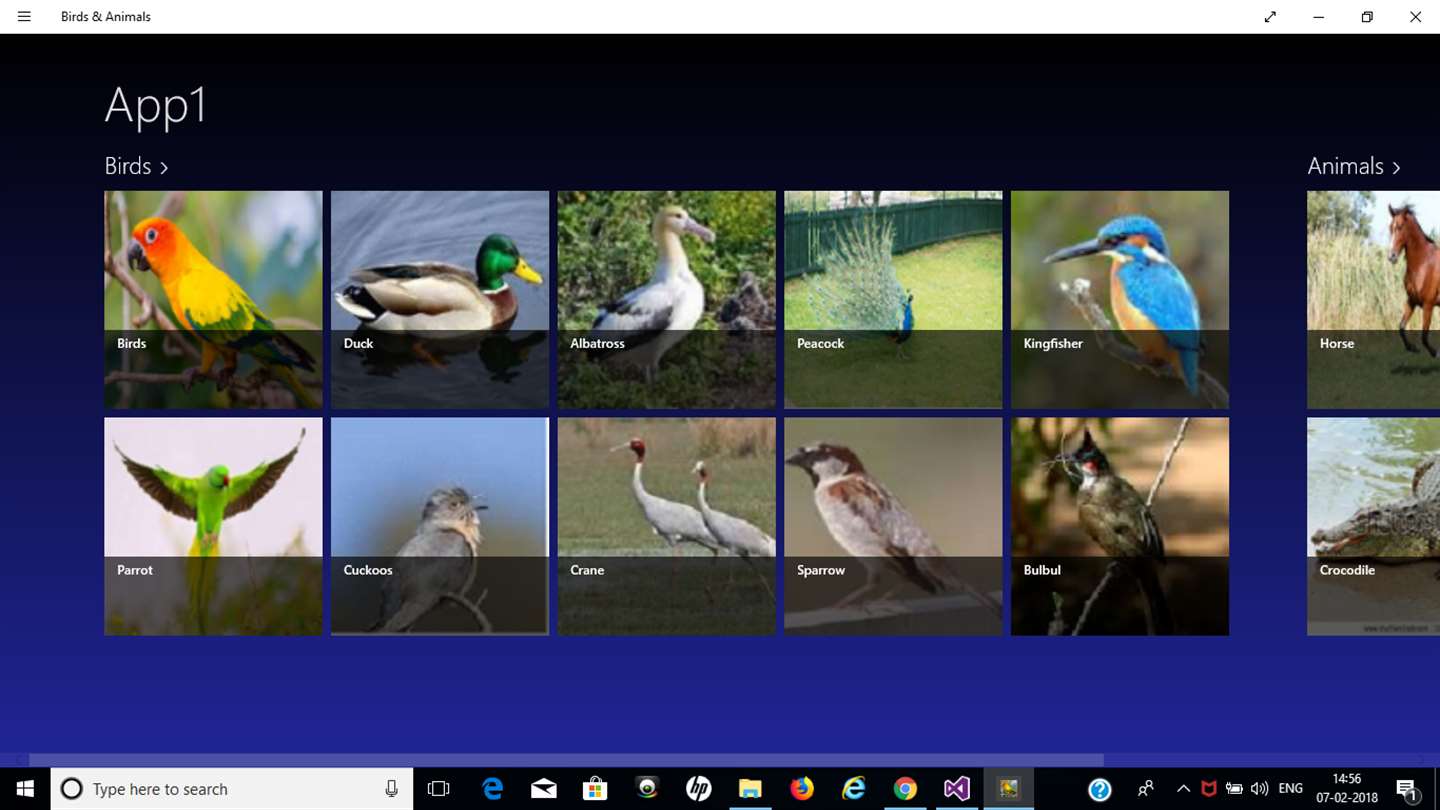Open the volume control icon
The image size is (1440, 810).
pyautogui.click(x=1259, y=789)
